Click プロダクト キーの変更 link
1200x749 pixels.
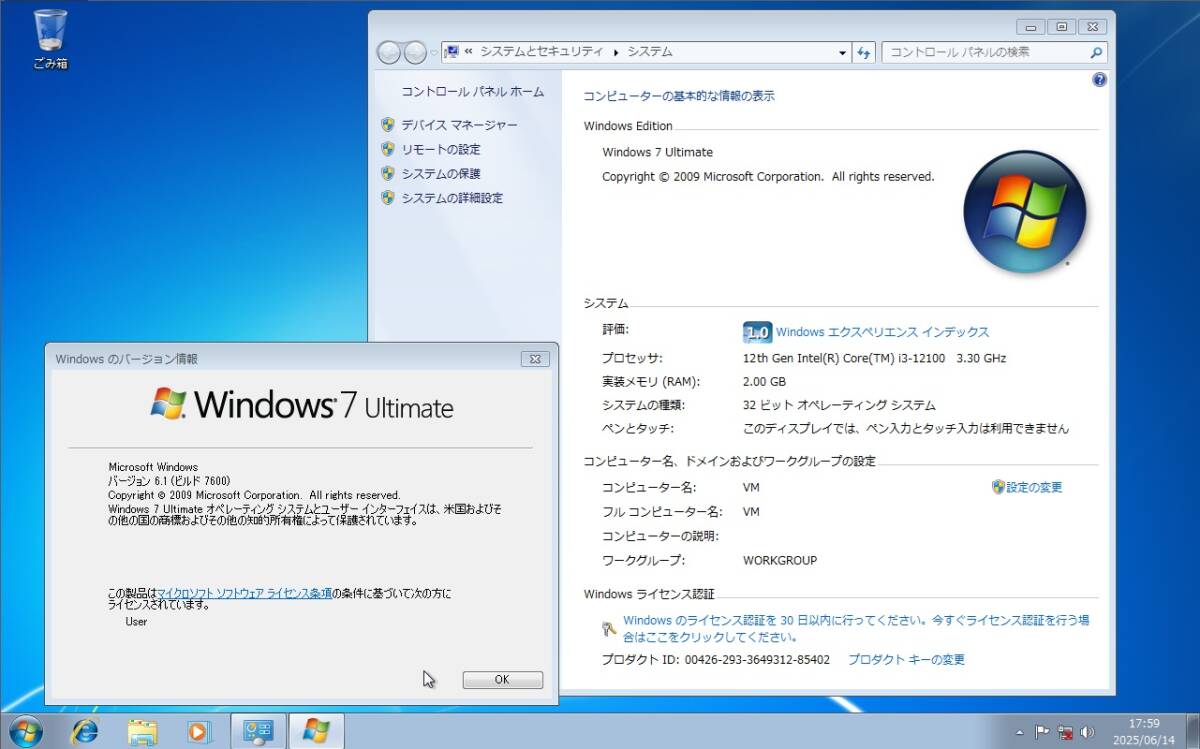click(906, 660)
